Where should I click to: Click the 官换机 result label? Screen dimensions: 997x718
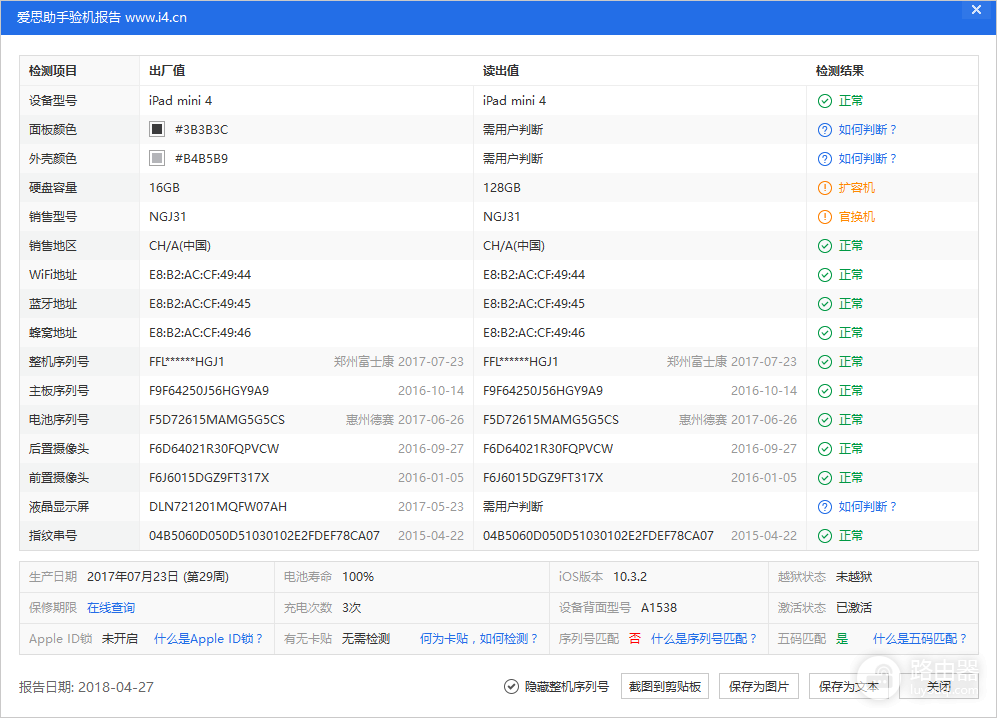point(856,217)
